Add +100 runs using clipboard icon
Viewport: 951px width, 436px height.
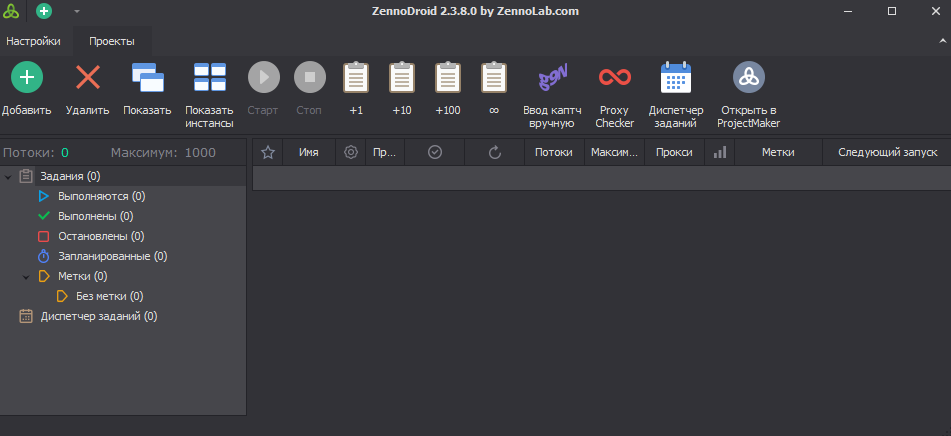tap(448, 78)
